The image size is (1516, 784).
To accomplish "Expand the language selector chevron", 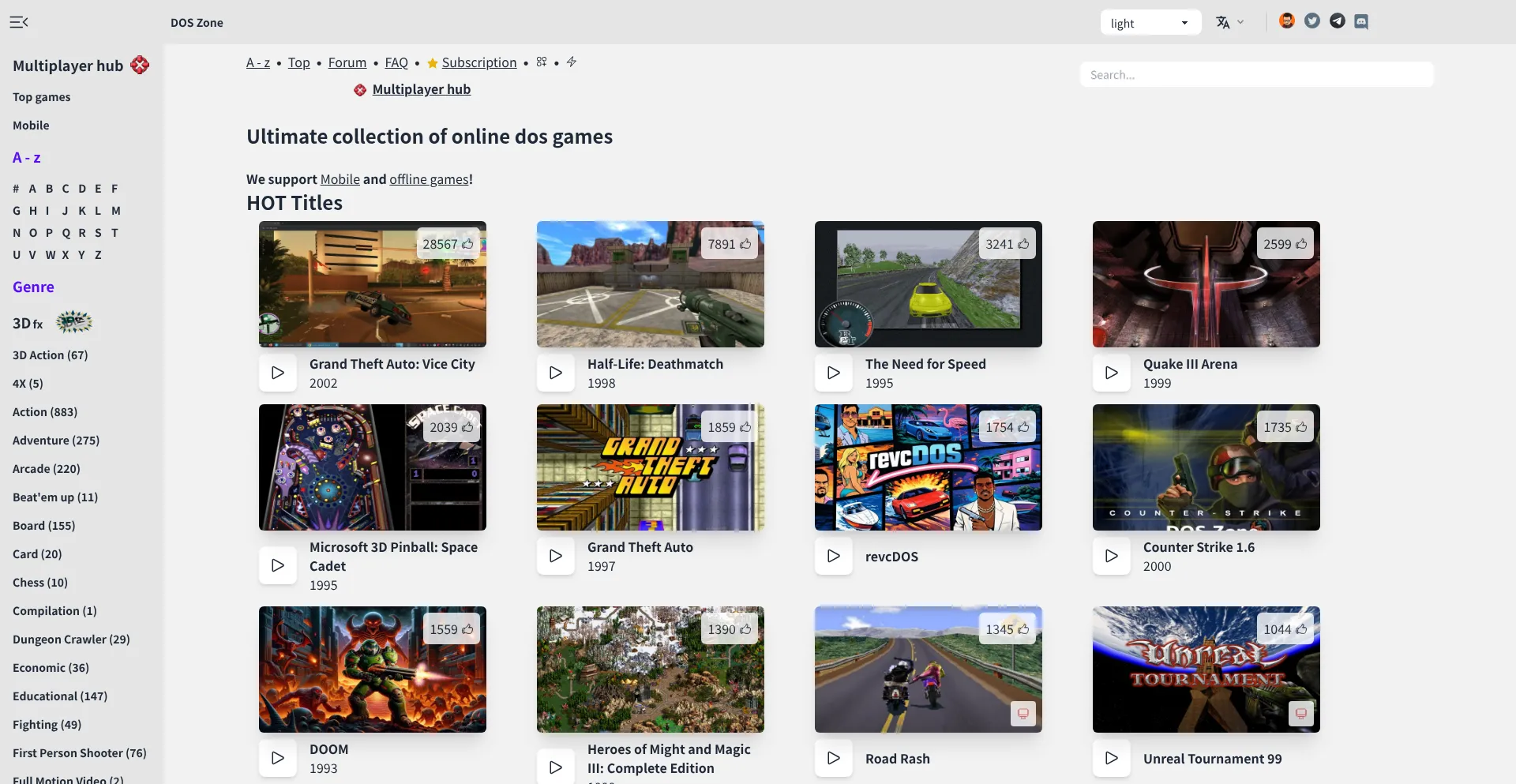I will coord(1240,22).
